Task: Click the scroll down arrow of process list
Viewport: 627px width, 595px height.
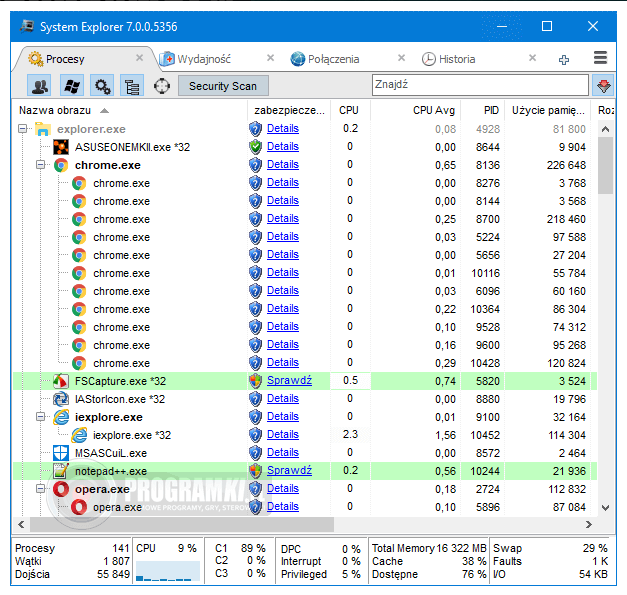Action: tap(605, 508)
